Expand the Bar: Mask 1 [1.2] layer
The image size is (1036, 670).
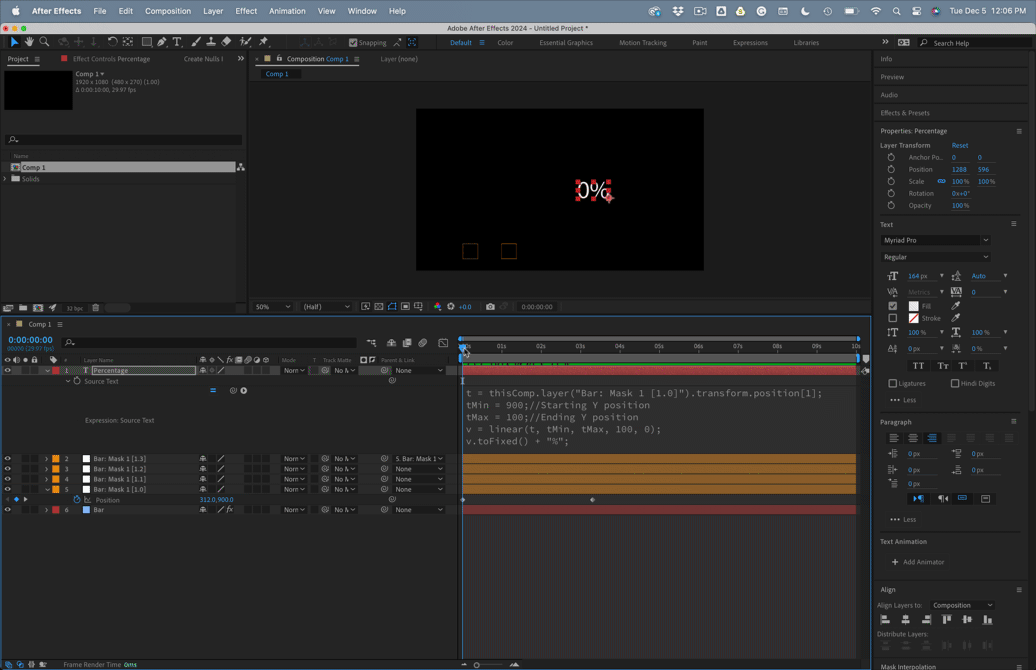coord(46,469)
